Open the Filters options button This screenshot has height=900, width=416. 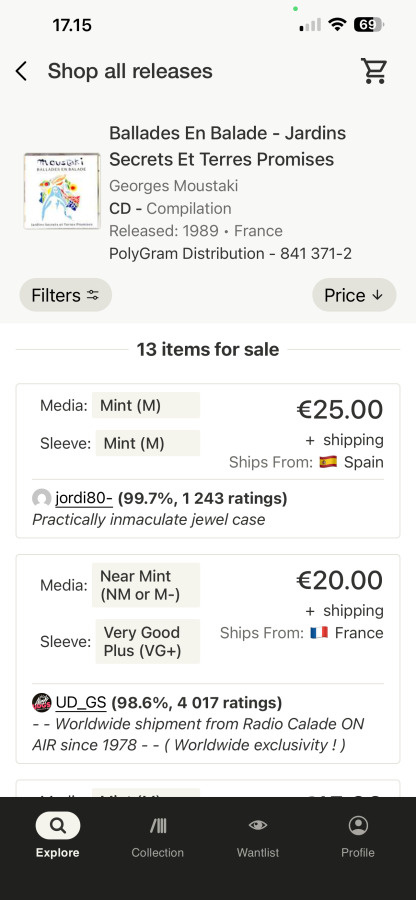(x=65, y=295)
